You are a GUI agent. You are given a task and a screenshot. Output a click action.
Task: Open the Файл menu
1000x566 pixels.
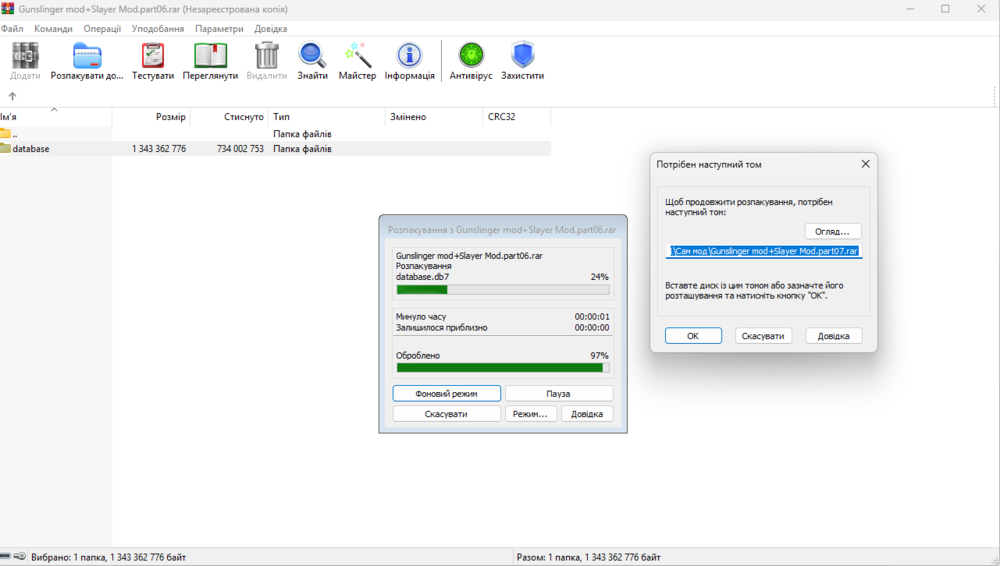pyautogui.click(x=12, y=29)
